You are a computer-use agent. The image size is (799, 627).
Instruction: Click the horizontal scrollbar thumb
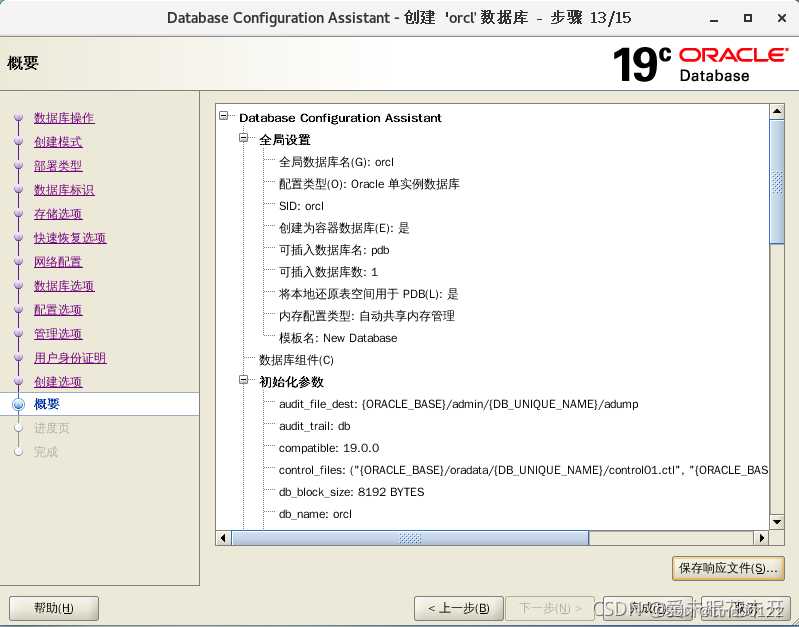click(x=410, y=538)
